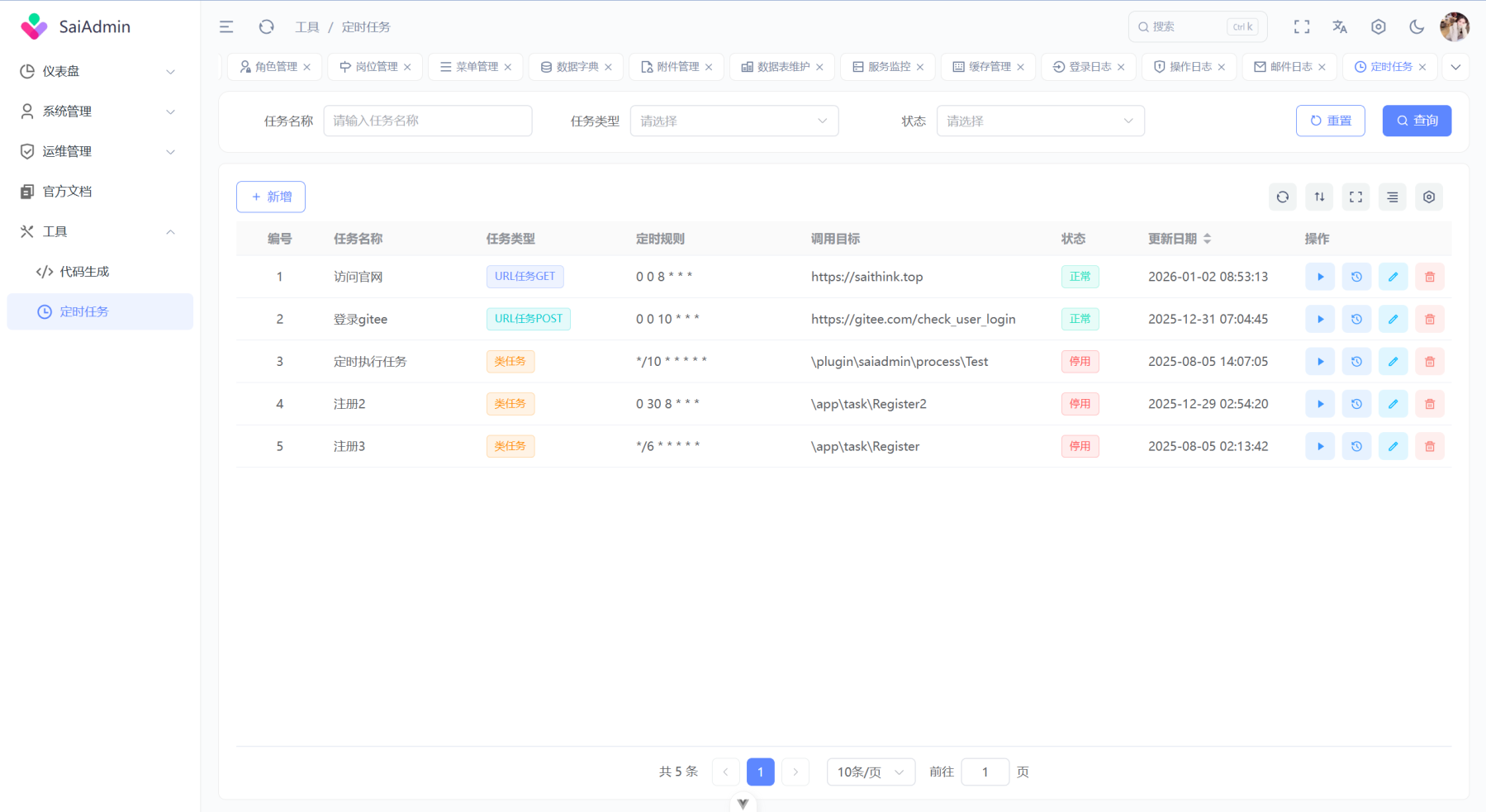Click the table refresh icon
The image size is (1486, 812).
[x=1282, y=197]
